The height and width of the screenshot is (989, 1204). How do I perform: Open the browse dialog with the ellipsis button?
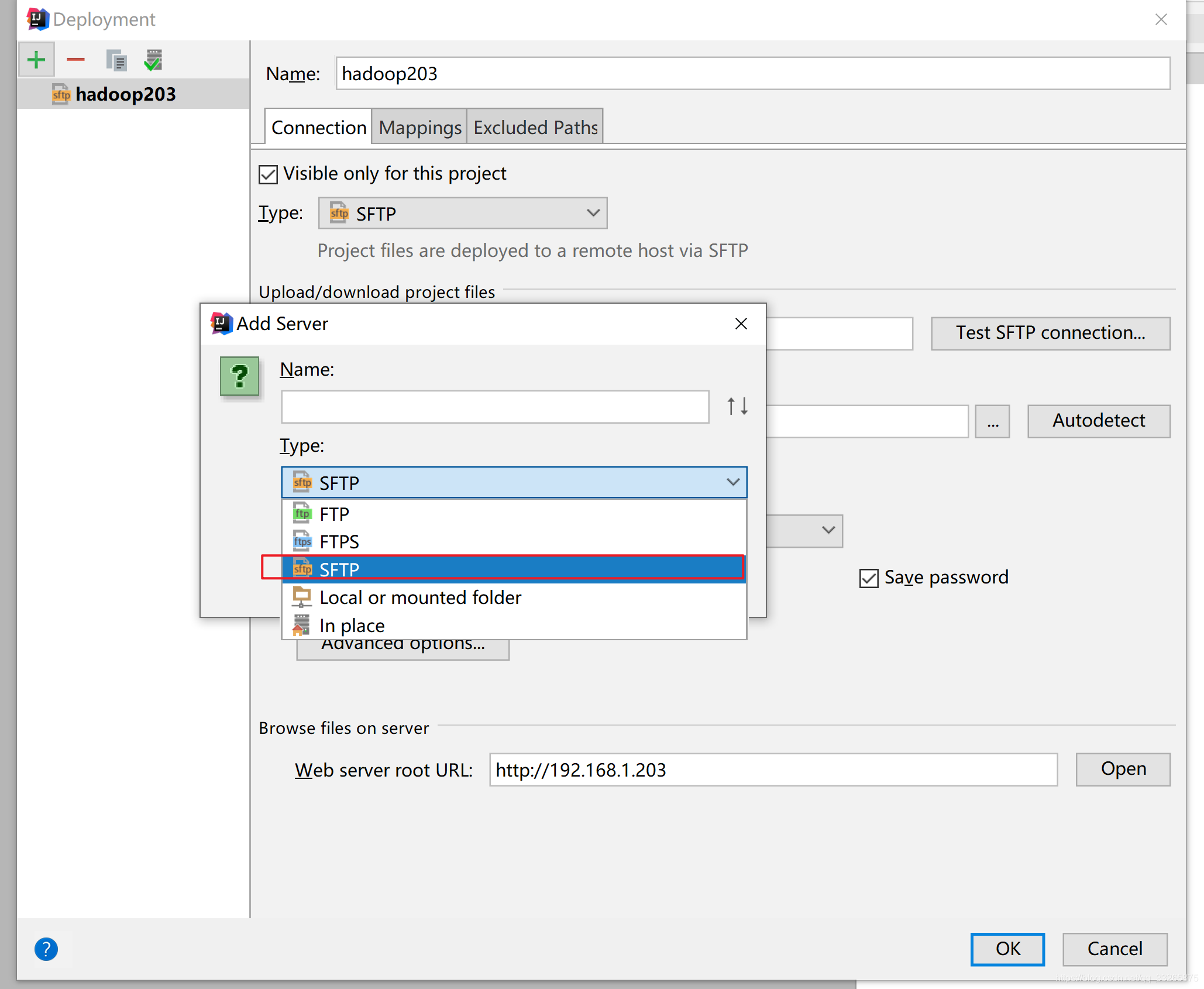992,421
